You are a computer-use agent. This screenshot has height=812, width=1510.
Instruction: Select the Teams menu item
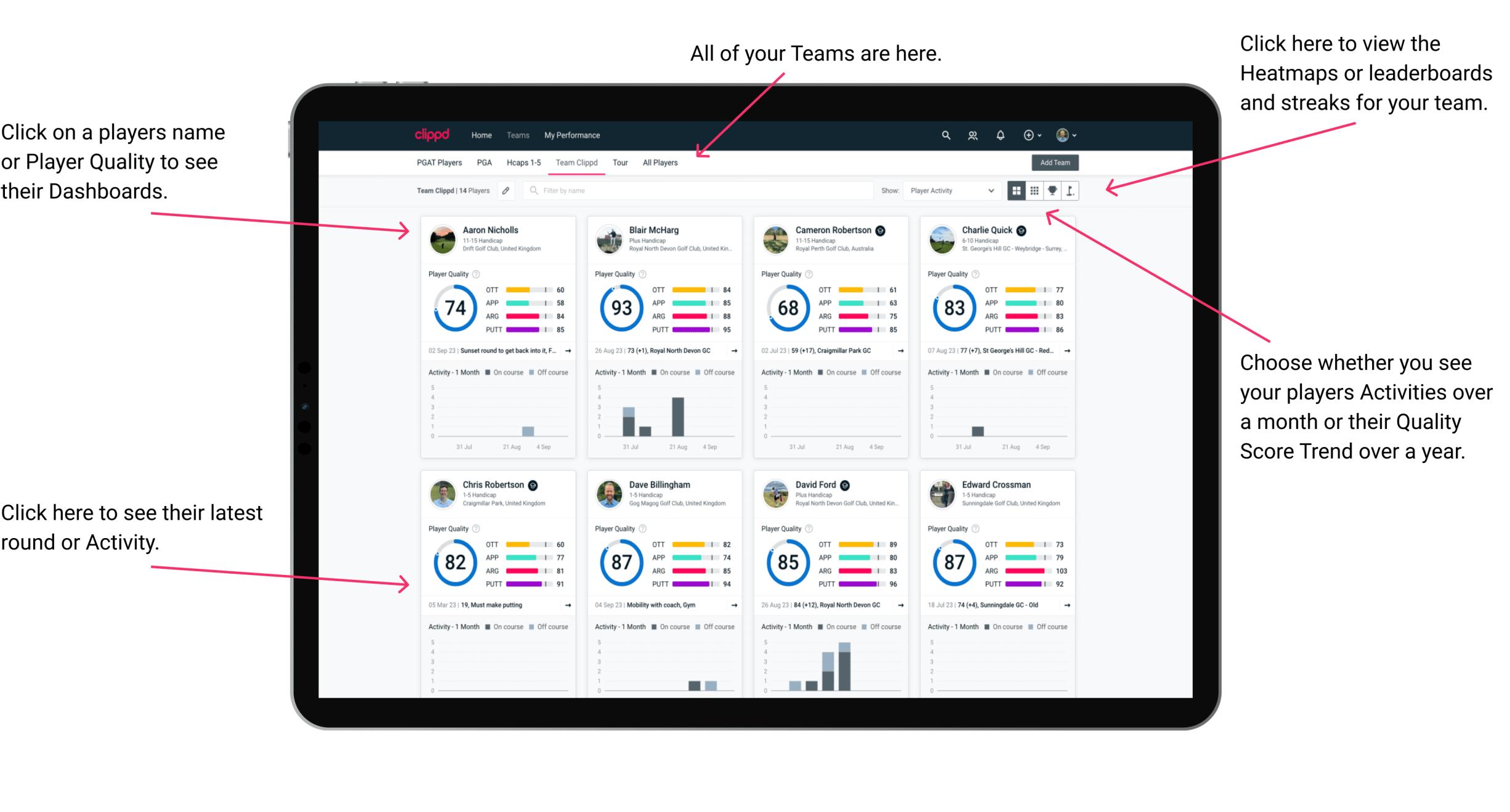(517, 134)
